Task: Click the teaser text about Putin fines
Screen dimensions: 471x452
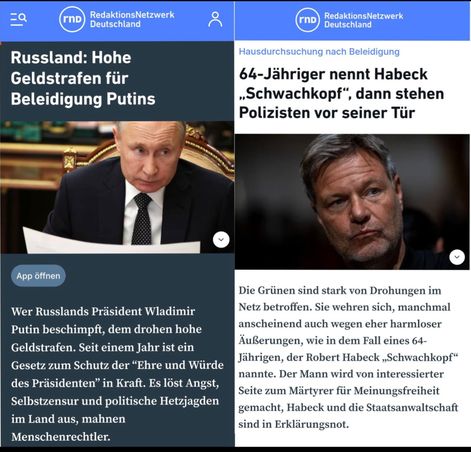Action: point(117,374)
